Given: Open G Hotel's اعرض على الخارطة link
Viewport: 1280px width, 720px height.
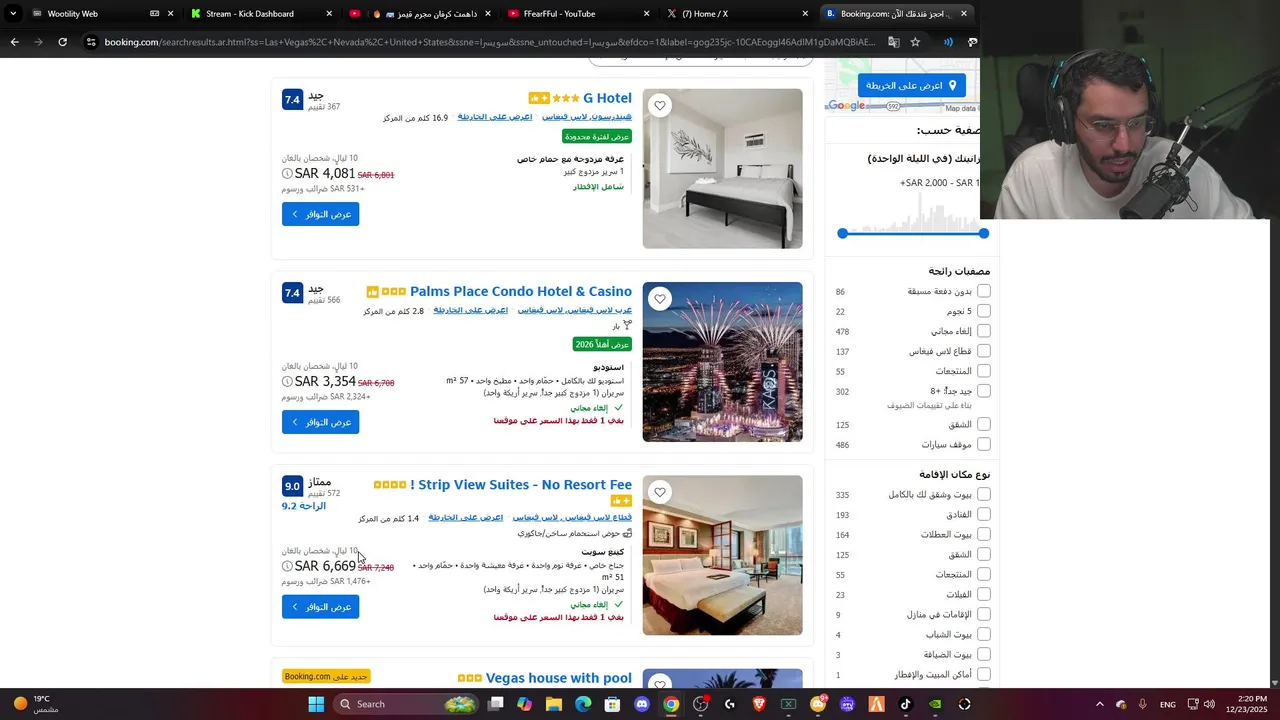Looking at the screenshot, I should pyautogui.click(x=495, y=117).
